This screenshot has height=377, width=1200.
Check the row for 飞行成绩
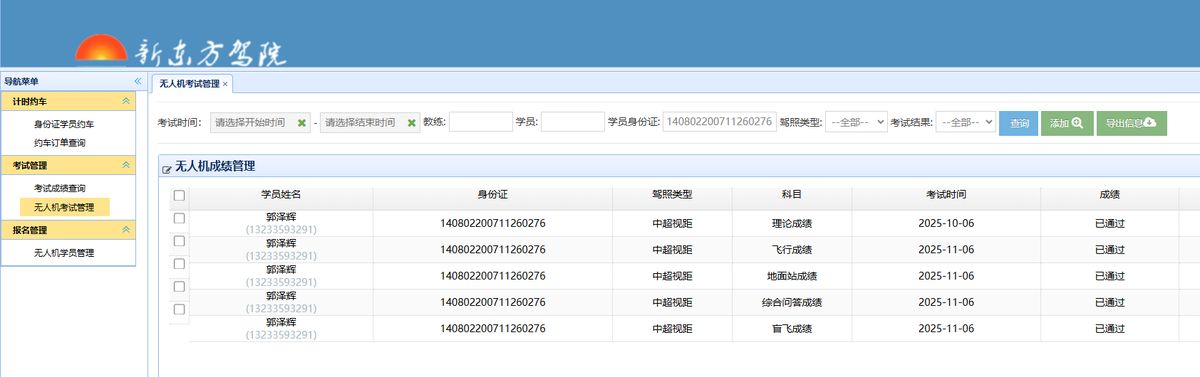179,241
